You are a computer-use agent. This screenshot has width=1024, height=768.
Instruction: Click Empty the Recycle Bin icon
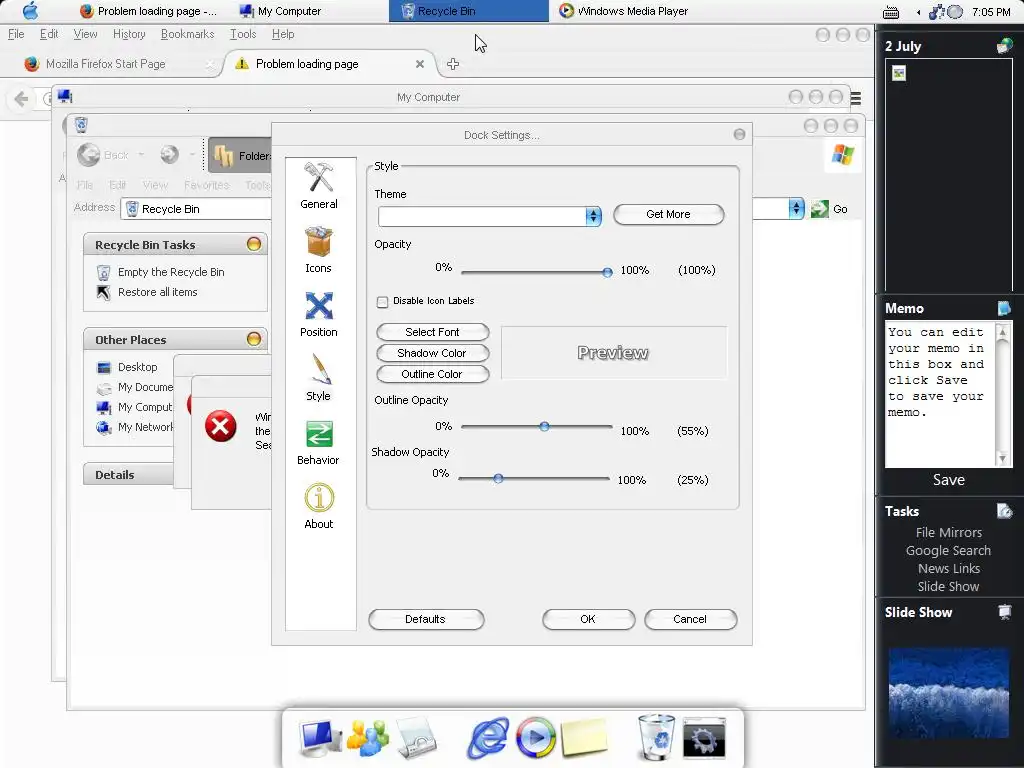coord(103,272)
